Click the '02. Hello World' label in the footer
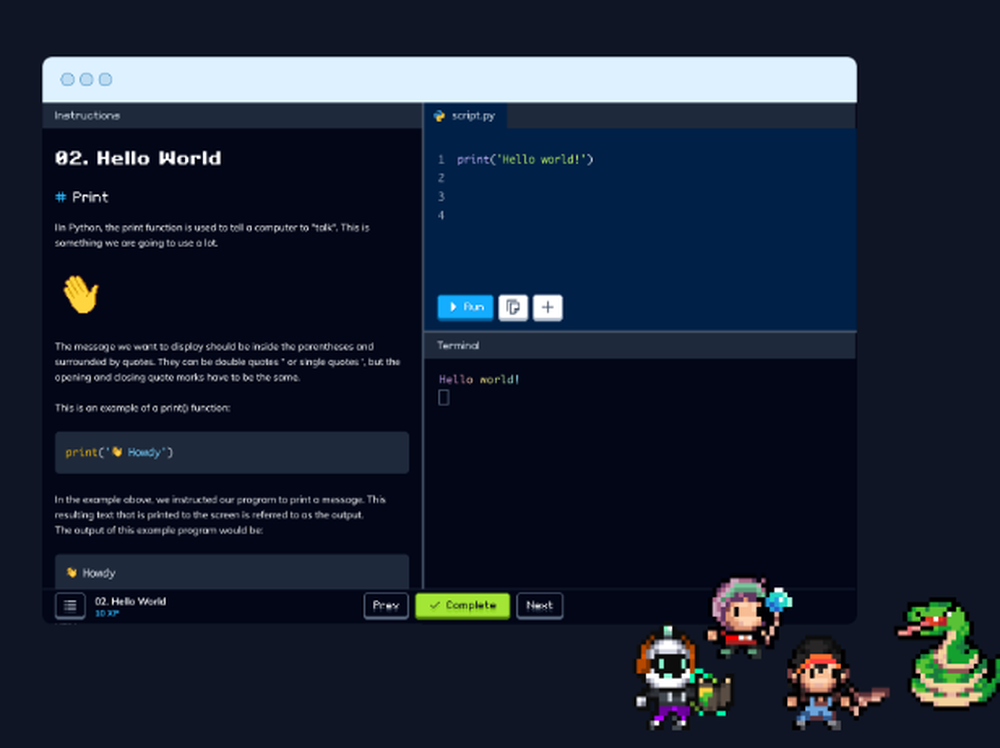 pos(131,601)
